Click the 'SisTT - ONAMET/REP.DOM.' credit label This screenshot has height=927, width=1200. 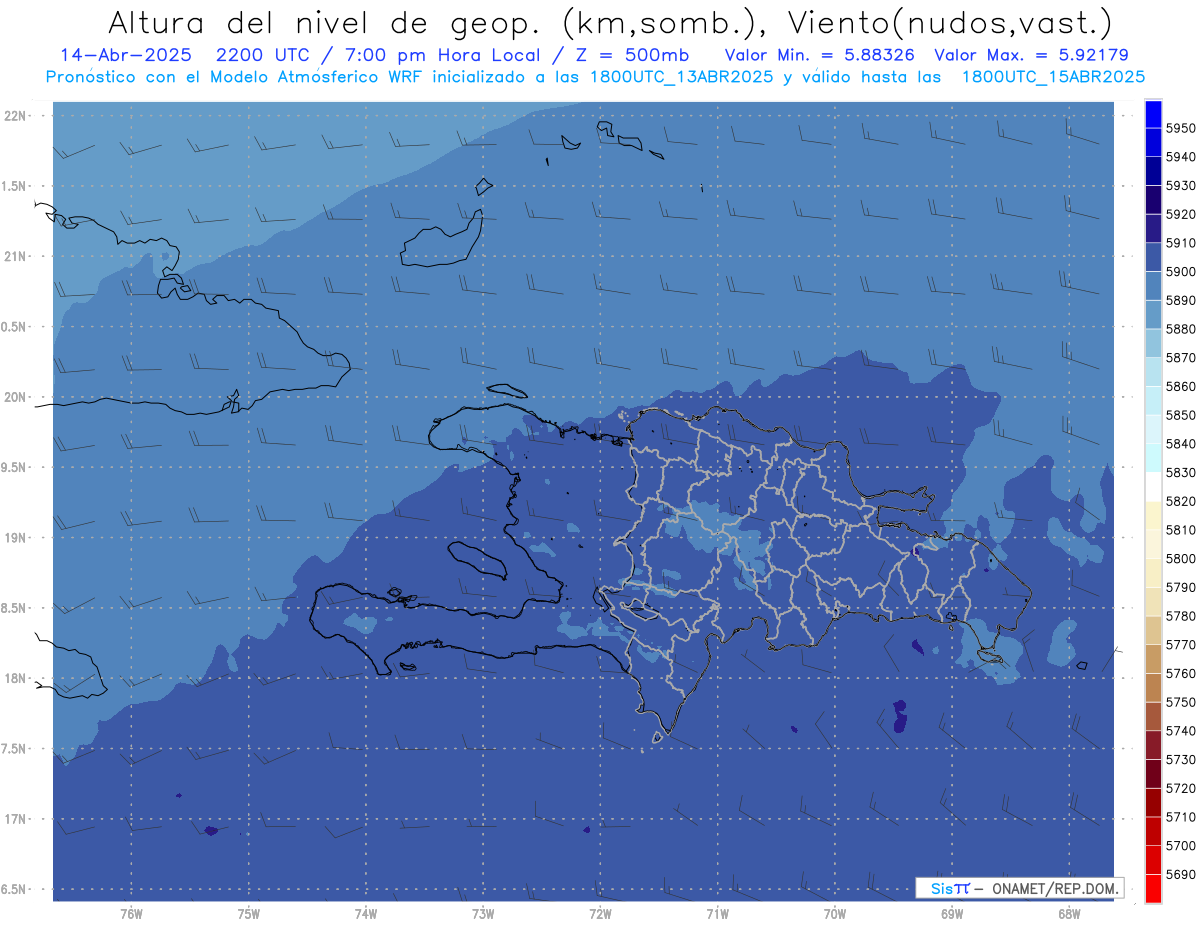click(1022, 888)
